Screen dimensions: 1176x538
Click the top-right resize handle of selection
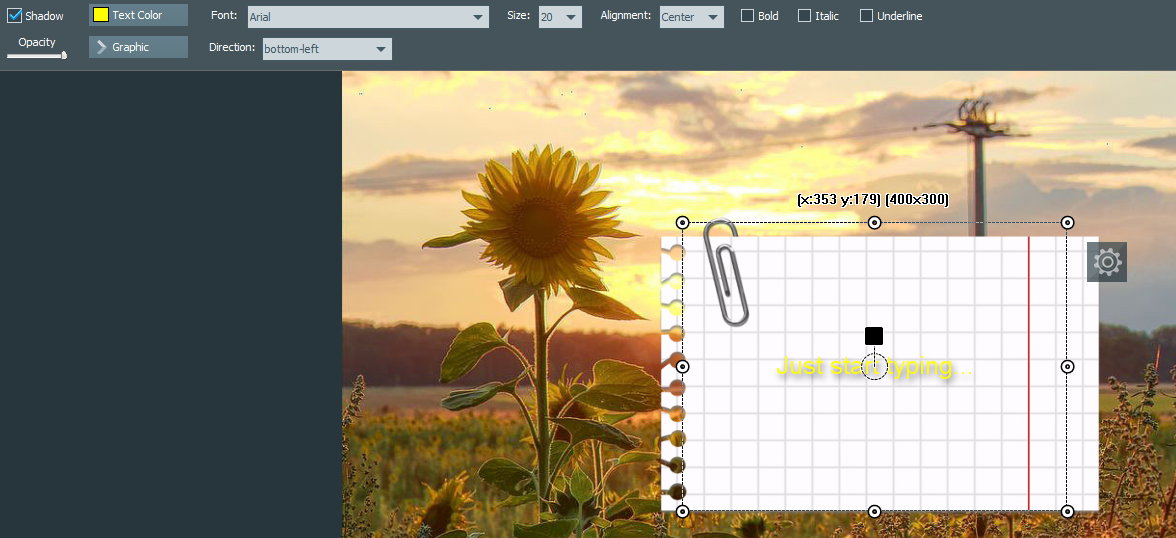pyautogui.click(x=1067, y=222)
